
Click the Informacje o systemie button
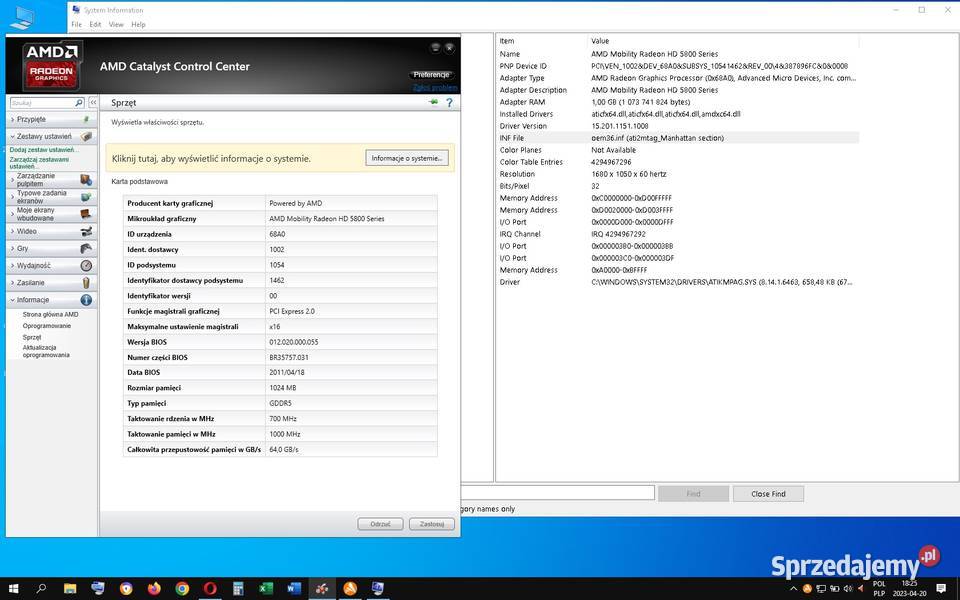click(x=407, y=158)
